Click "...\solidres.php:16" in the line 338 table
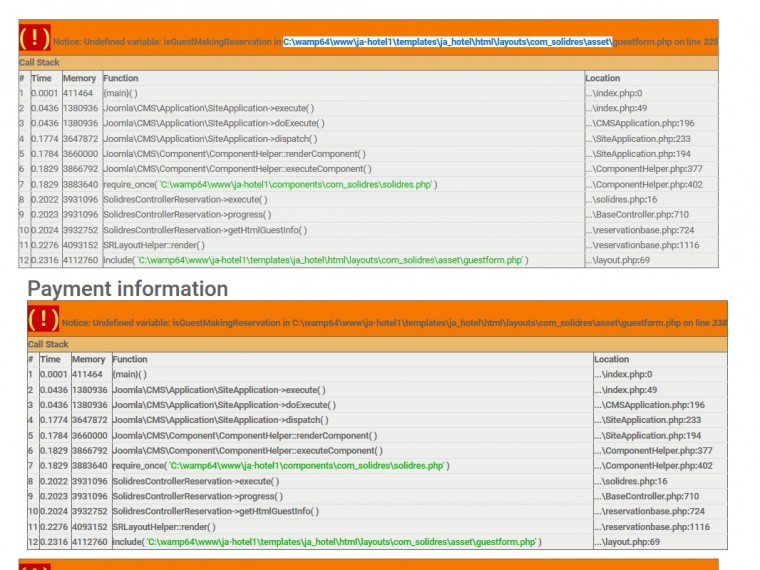This screenshot has height=570, width=760. click(x=631, y=481)
